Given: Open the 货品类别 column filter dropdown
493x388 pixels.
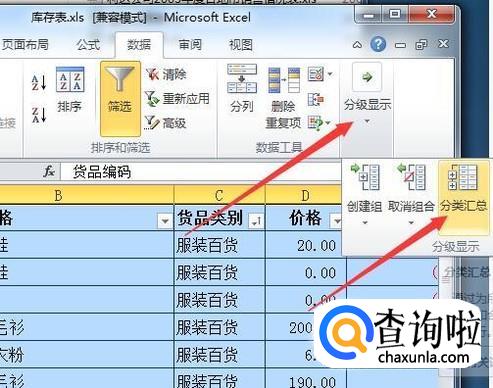Looking at the screenshot, I should [x=256, y=221].
